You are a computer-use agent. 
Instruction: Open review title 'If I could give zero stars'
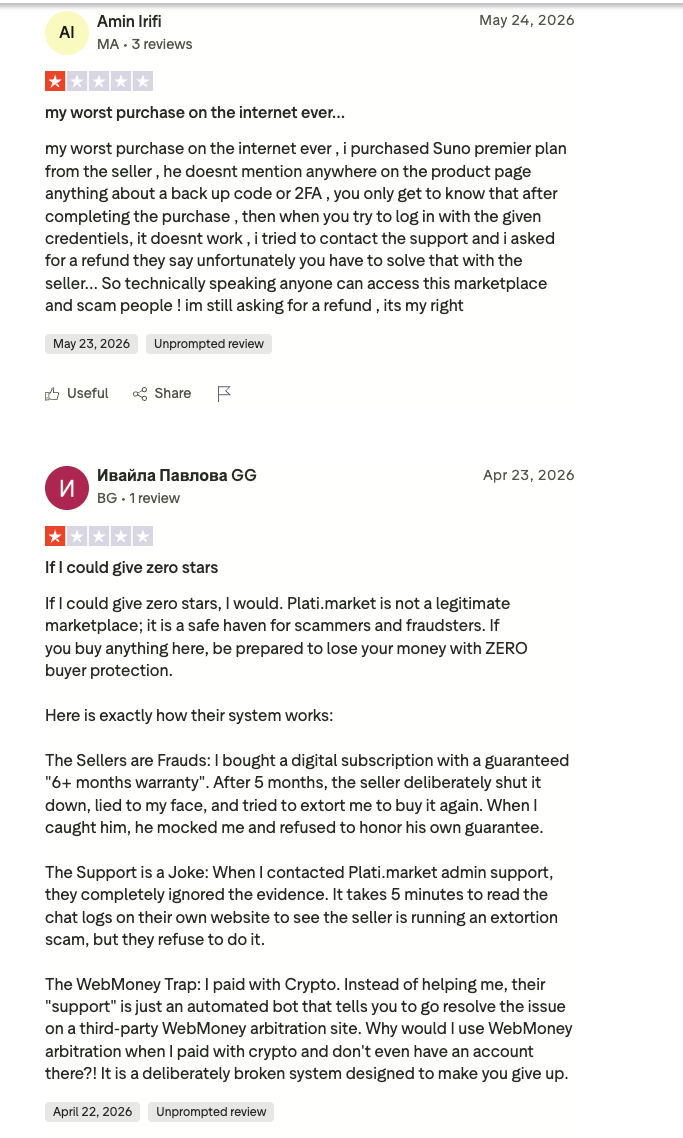(131, 568)
